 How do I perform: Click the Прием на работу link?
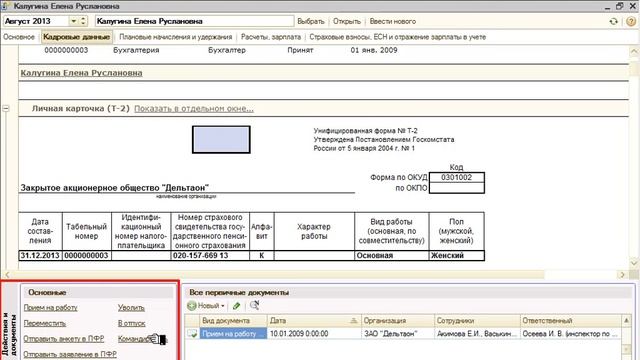[51, 308]
